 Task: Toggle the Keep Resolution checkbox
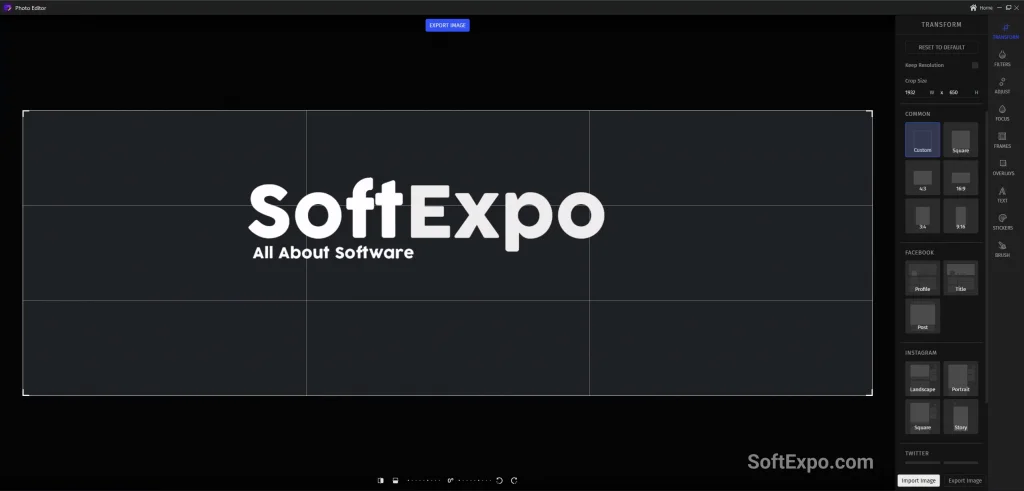point(975,65)
